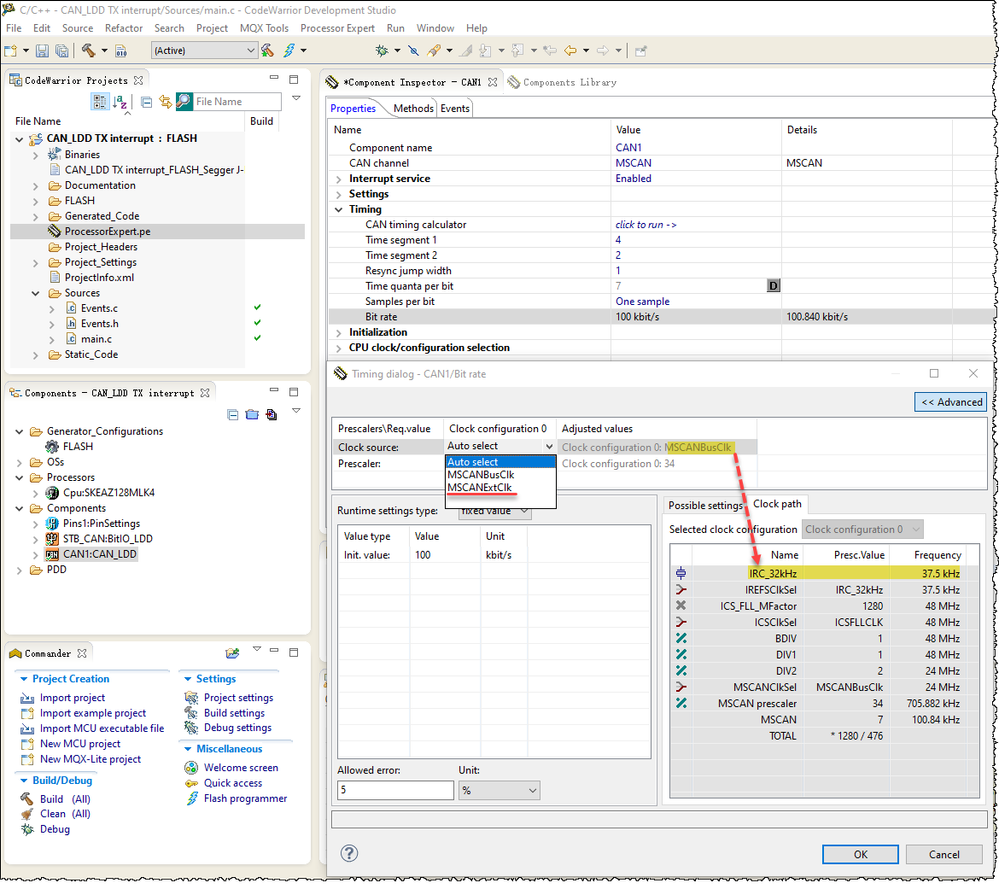The height and width of the screenshot is (884, 999).
Task: Collapse the Sources folder in project tree
Action: 37,293
